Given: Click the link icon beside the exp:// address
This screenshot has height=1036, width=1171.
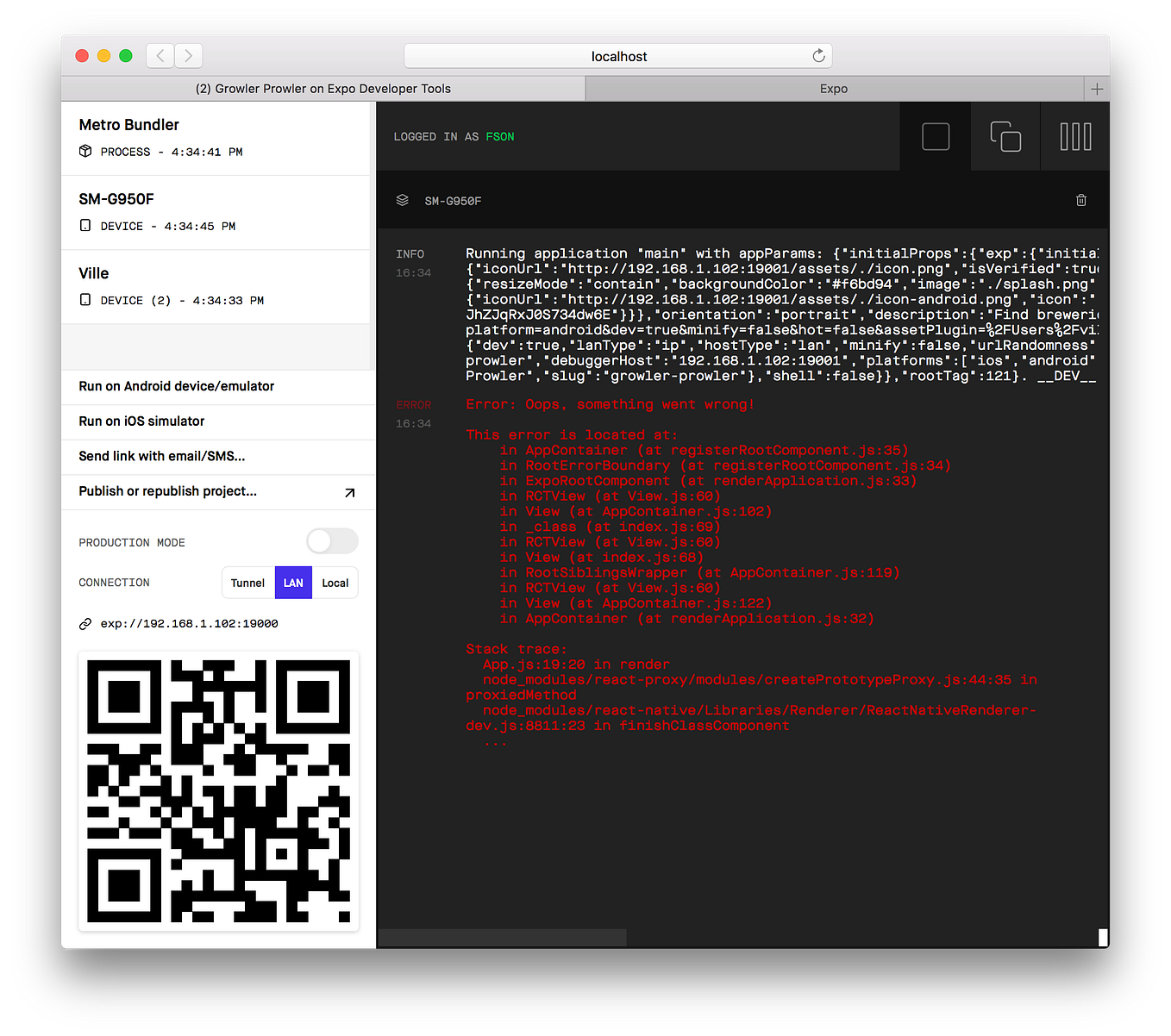Looking at the screenshot, I should pos(85,622).
